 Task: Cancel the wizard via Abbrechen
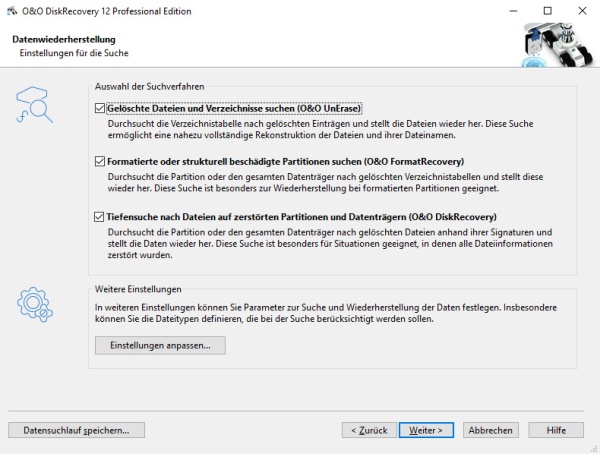491,430
